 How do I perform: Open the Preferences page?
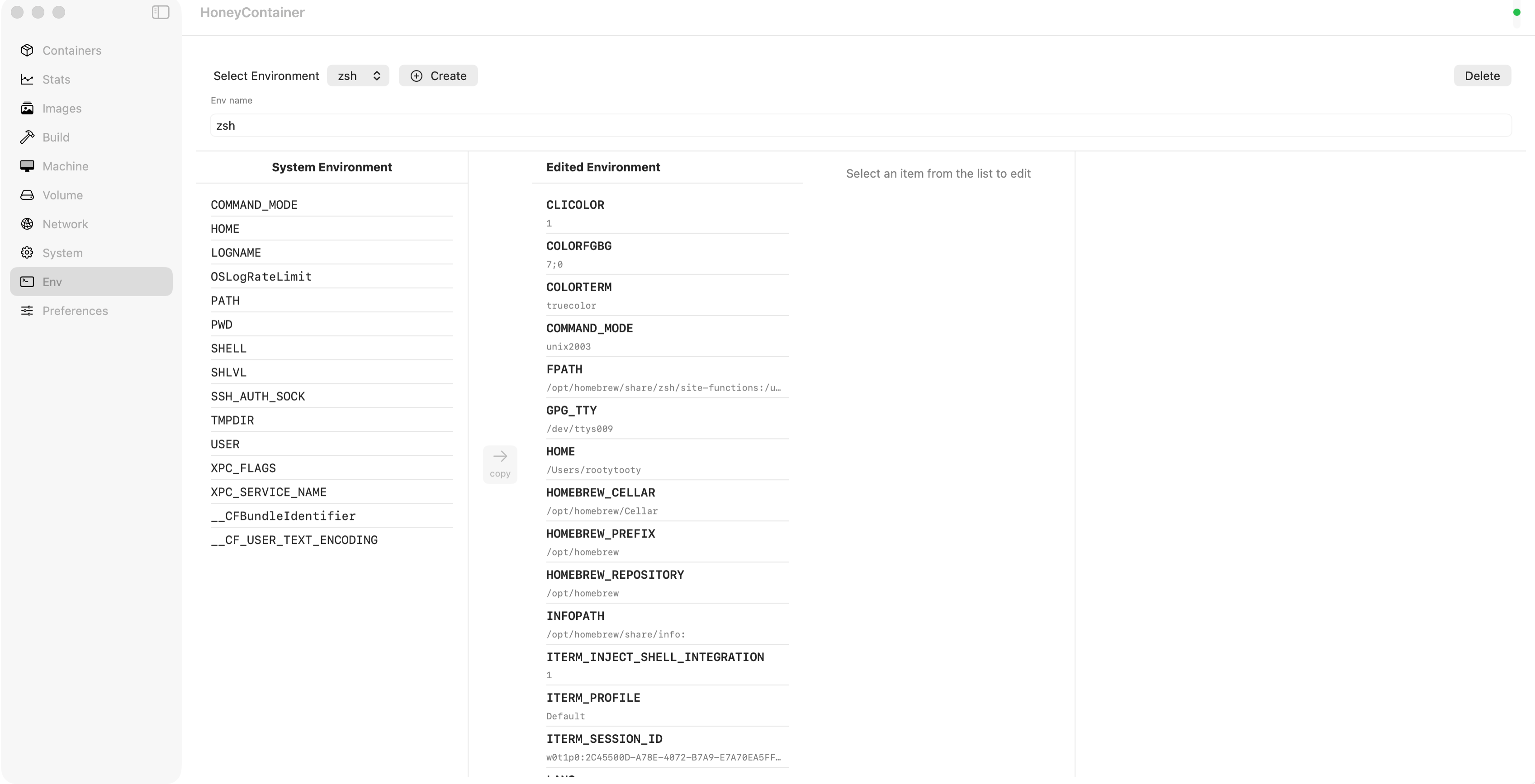[x=91, y=311]
